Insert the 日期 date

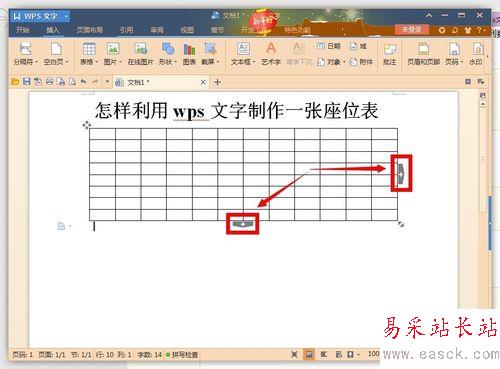pos(329,46)
